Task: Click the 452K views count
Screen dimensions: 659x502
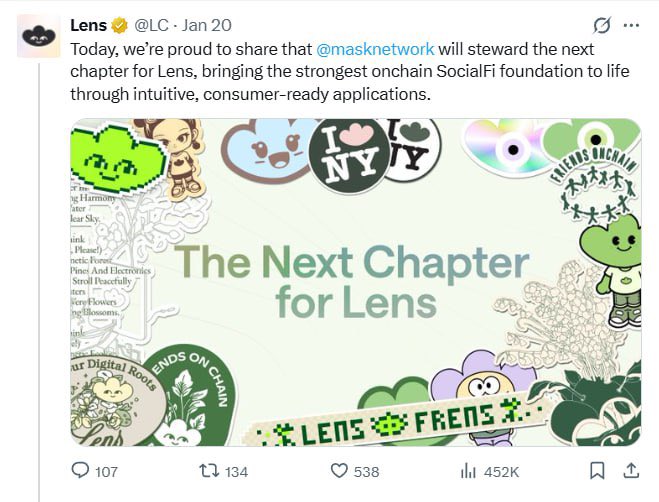Action: [x=501, y=471]
